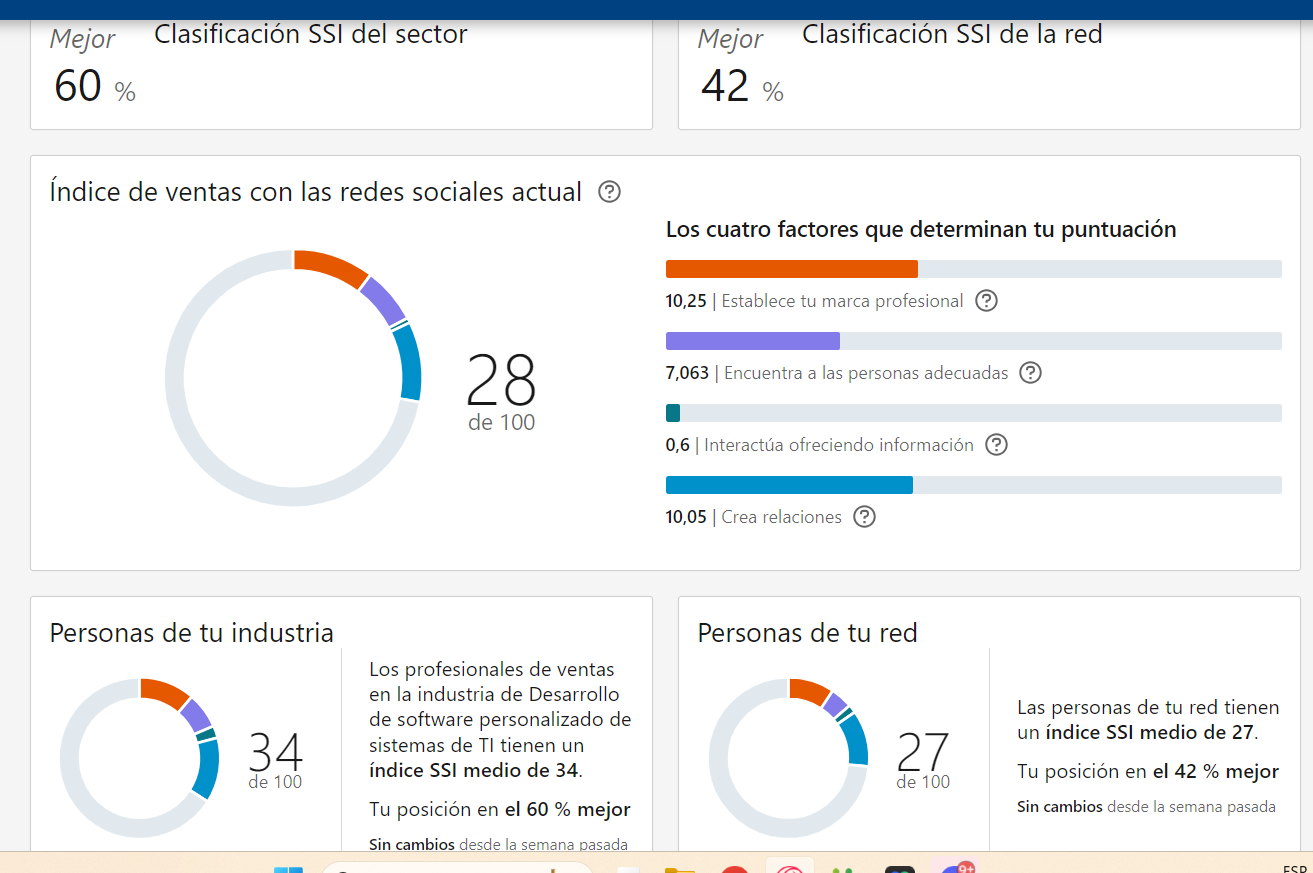Click help icon next to Crea relaciones
This screenshot has height=873, width=1313.
(864, 517)
